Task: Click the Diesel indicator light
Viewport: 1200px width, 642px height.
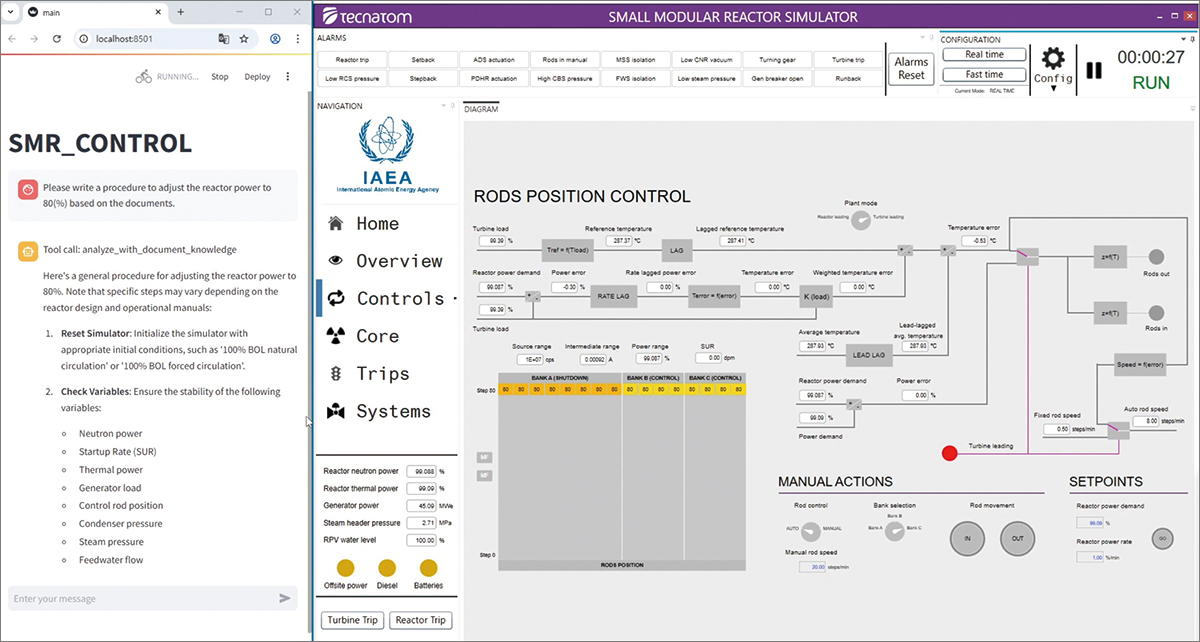Action: [387, 567]
